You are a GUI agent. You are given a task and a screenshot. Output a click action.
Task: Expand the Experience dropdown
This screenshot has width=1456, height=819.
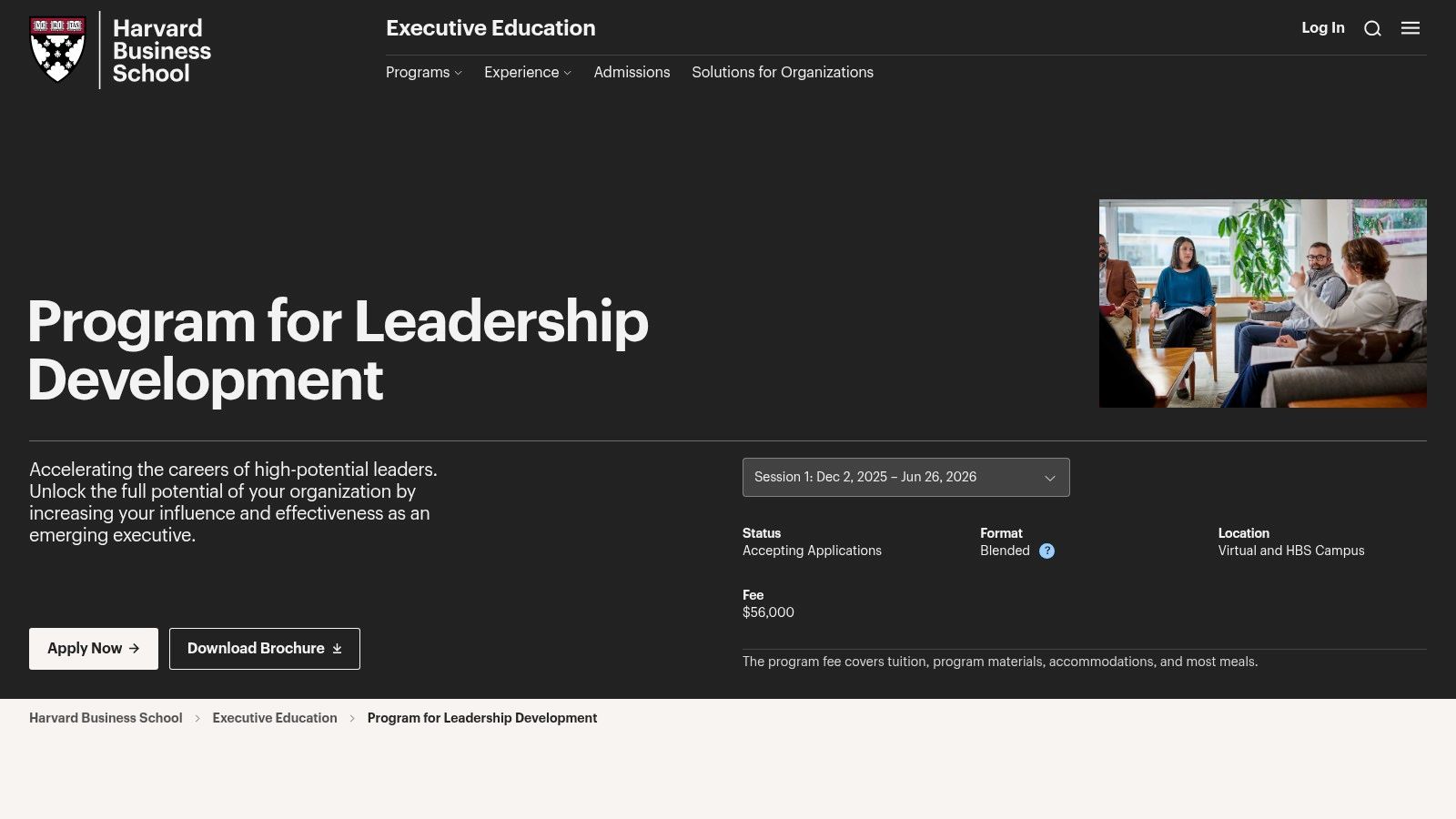tap(527, 72)
